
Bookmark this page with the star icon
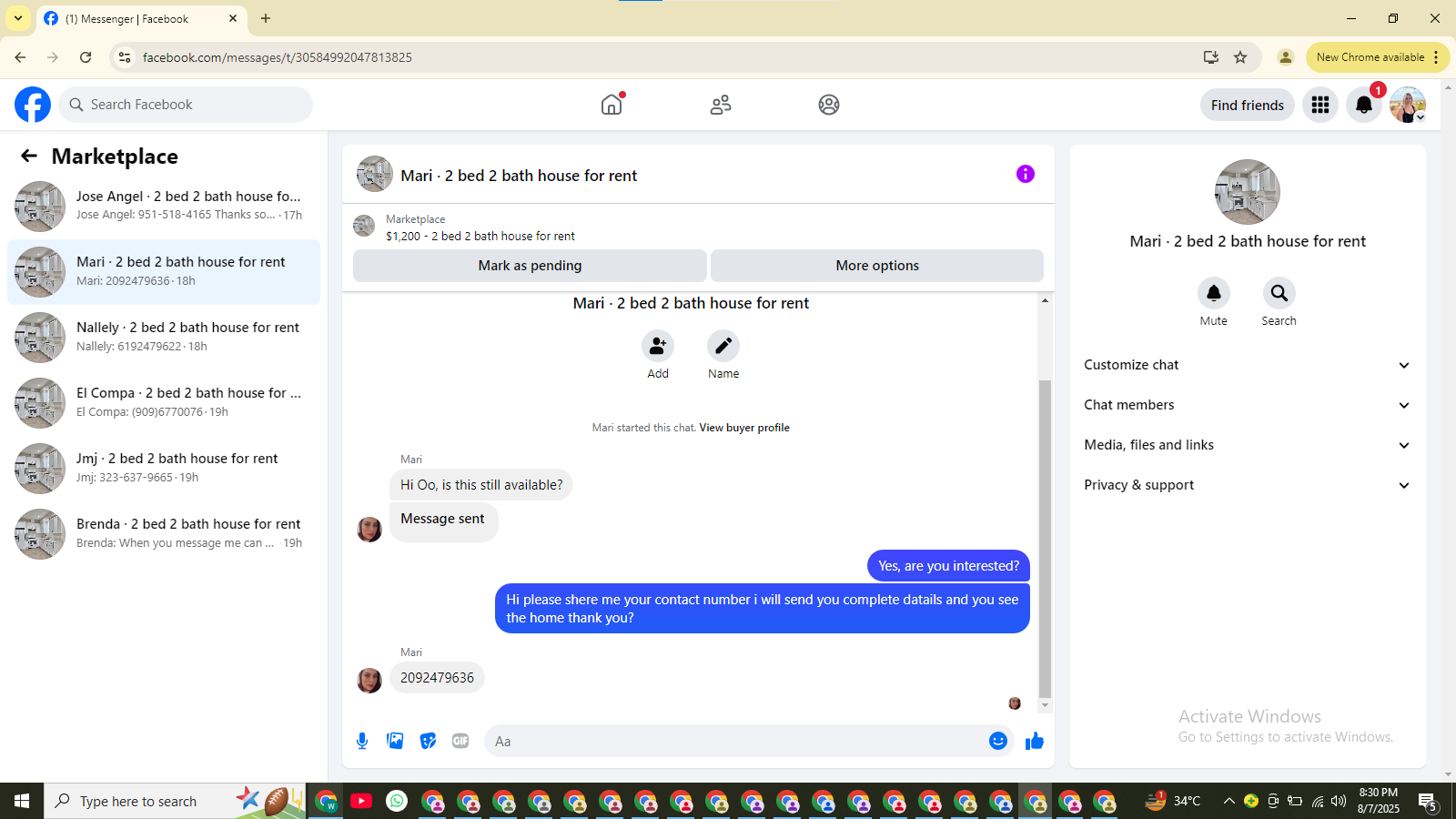pyautogui.click(x=1240, y=57)
